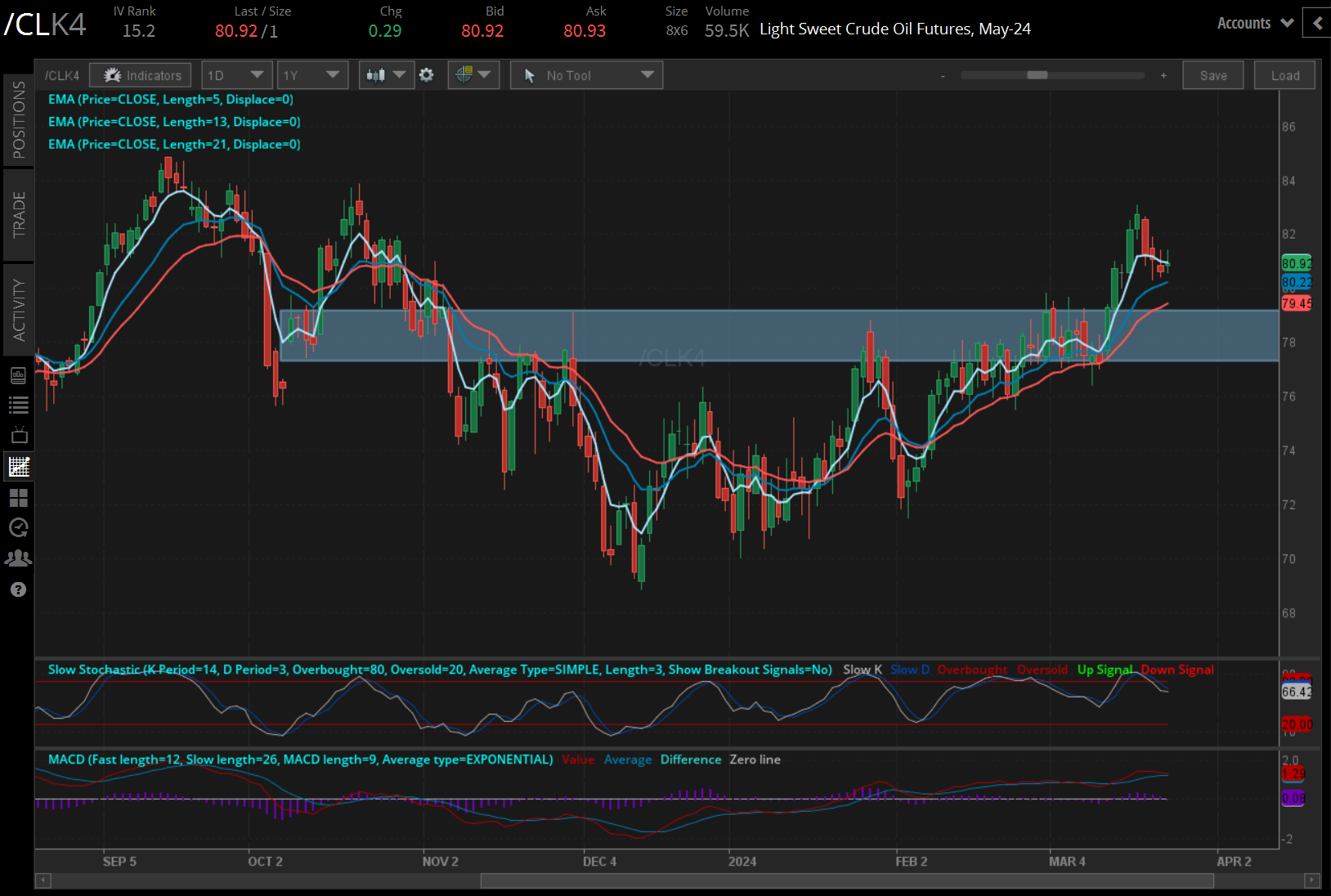Open chart settings with the gear icon

coord(427,74)
